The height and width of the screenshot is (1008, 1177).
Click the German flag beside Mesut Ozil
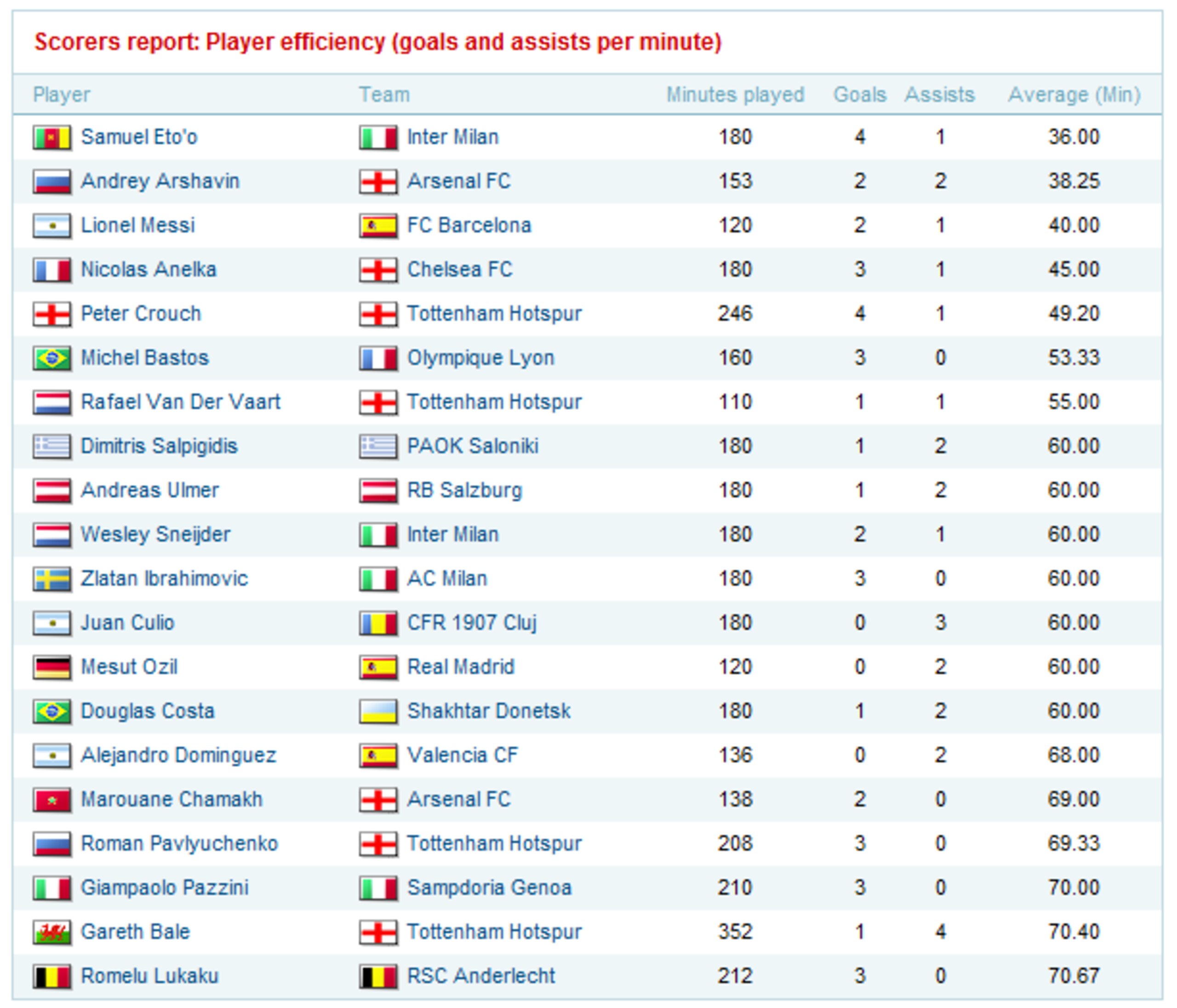[x=52, y=668]
